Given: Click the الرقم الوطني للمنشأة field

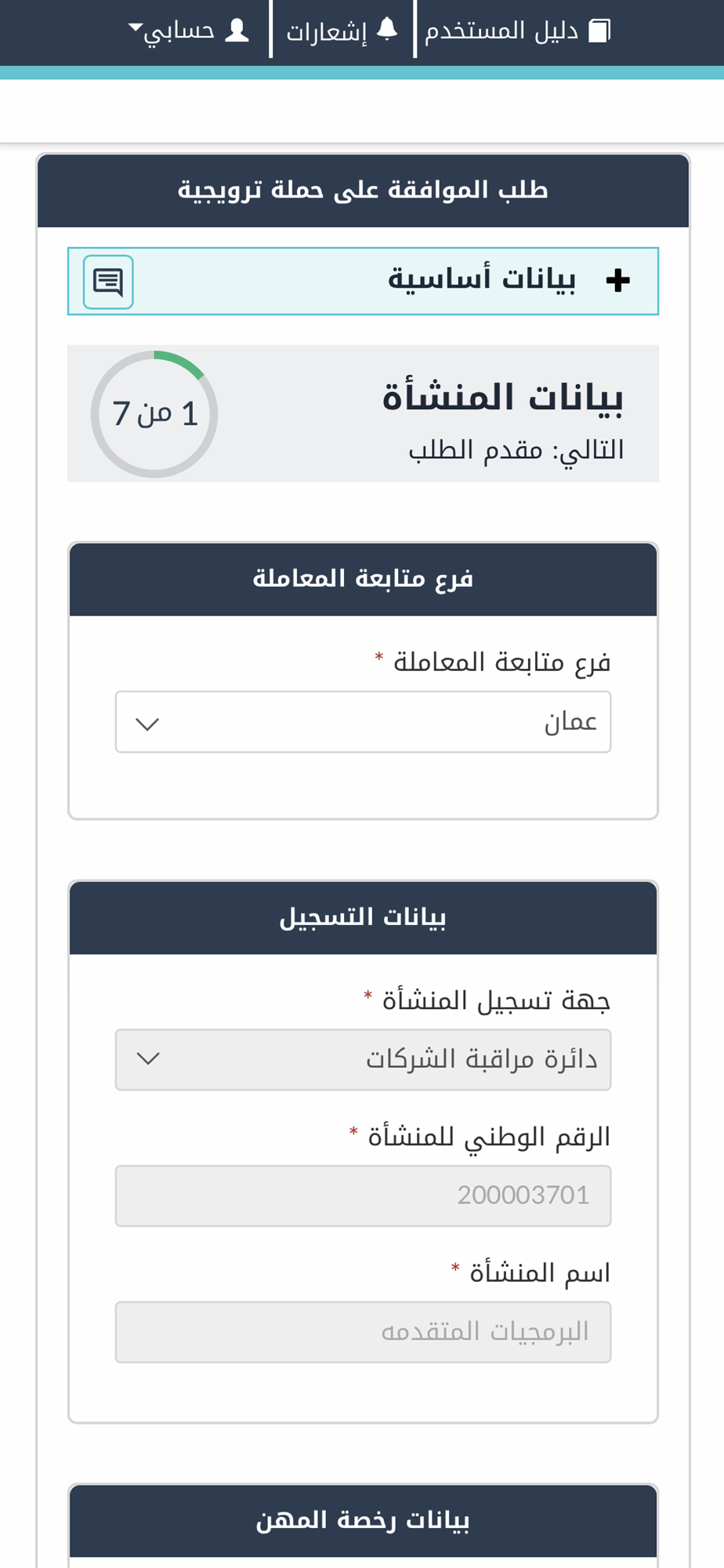Looking at the screenshot, I should pyautogui.click(x=363, y=1196).
